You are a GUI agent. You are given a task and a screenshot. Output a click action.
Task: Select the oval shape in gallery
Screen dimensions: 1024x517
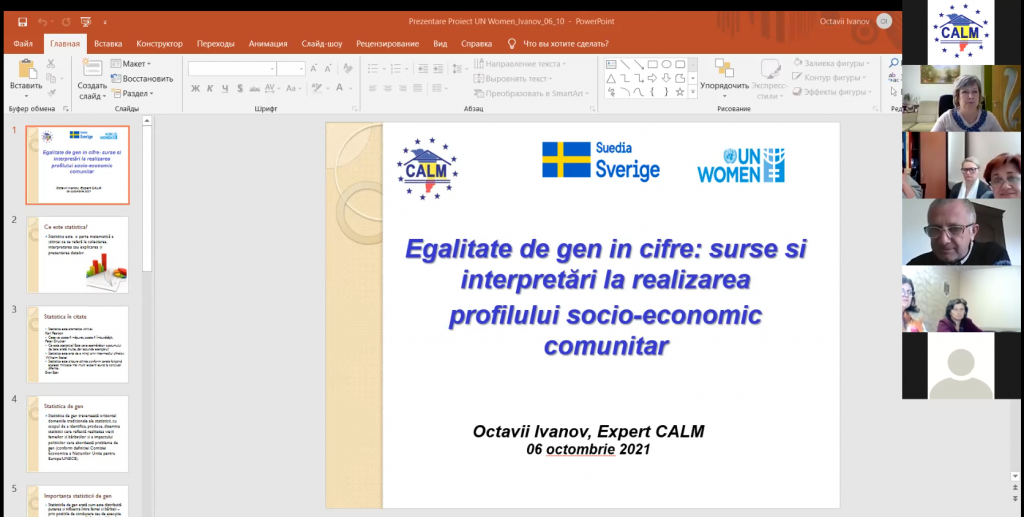tap(666, 64)
